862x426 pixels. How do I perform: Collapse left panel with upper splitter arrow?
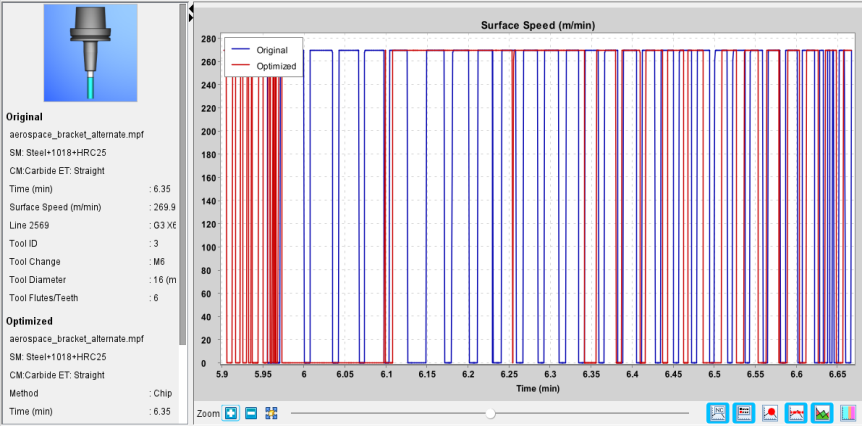click(x=191, y=9)
